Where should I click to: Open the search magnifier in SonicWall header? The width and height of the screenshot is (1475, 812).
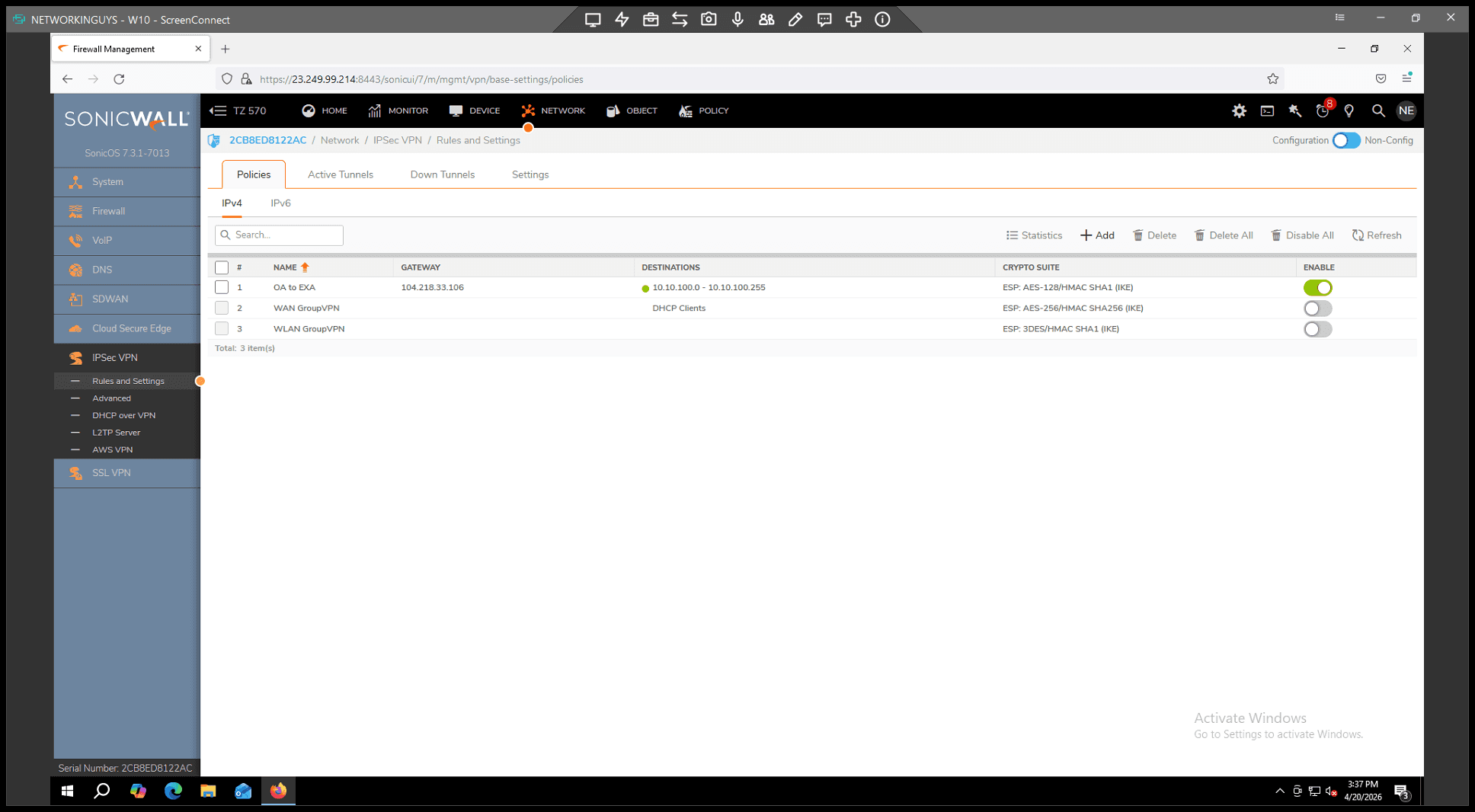[x=1378, y=111]
